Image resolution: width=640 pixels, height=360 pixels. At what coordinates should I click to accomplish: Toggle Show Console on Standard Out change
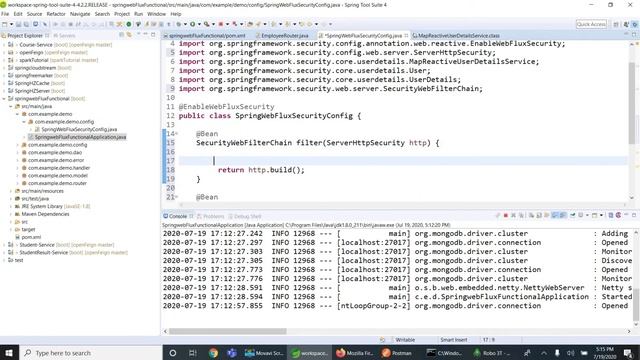pyautogui.click(x=555, y=216)
